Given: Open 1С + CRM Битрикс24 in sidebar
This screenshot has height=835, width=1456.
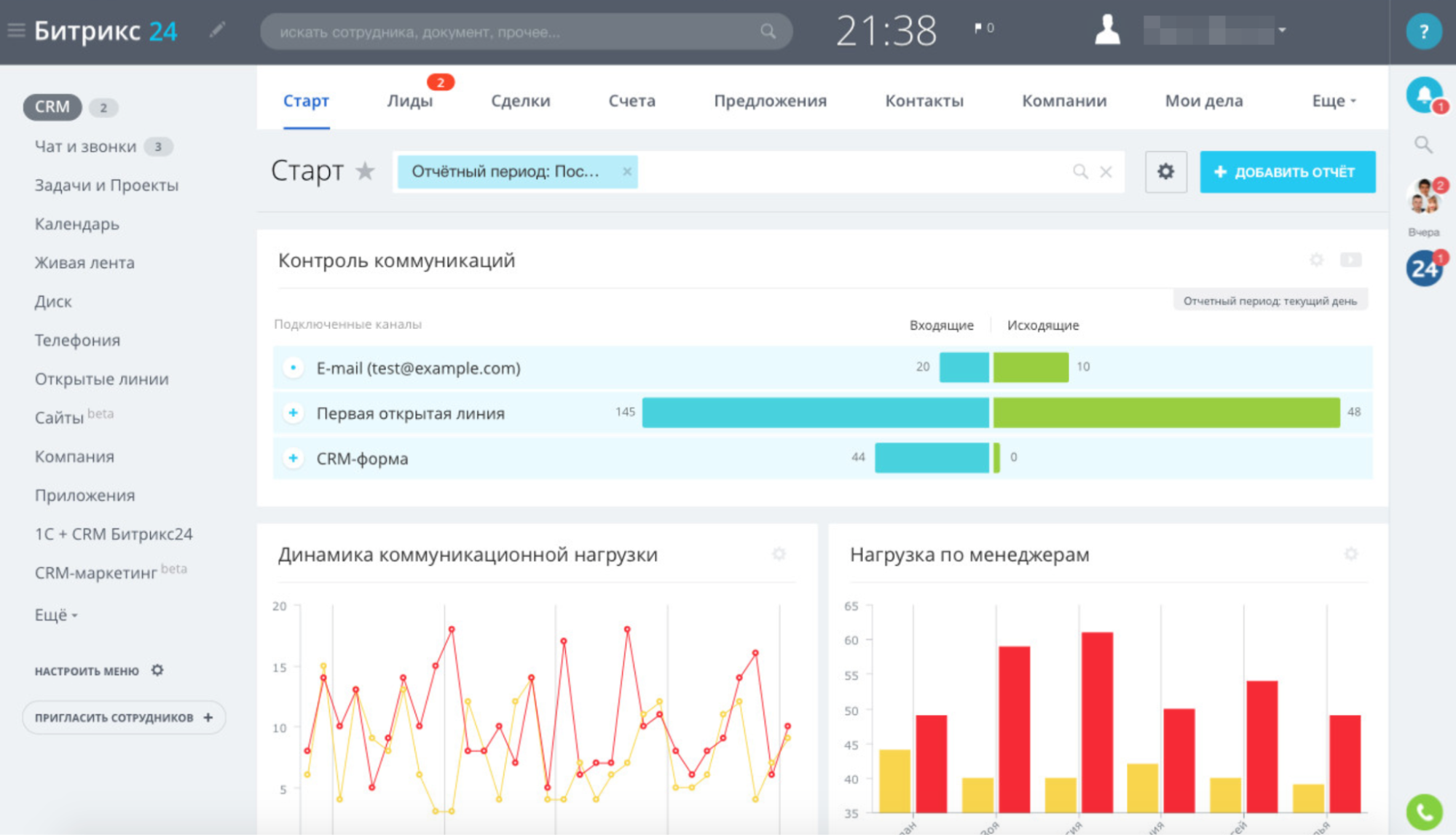Looking at the screenshot, I should [114, 534].
